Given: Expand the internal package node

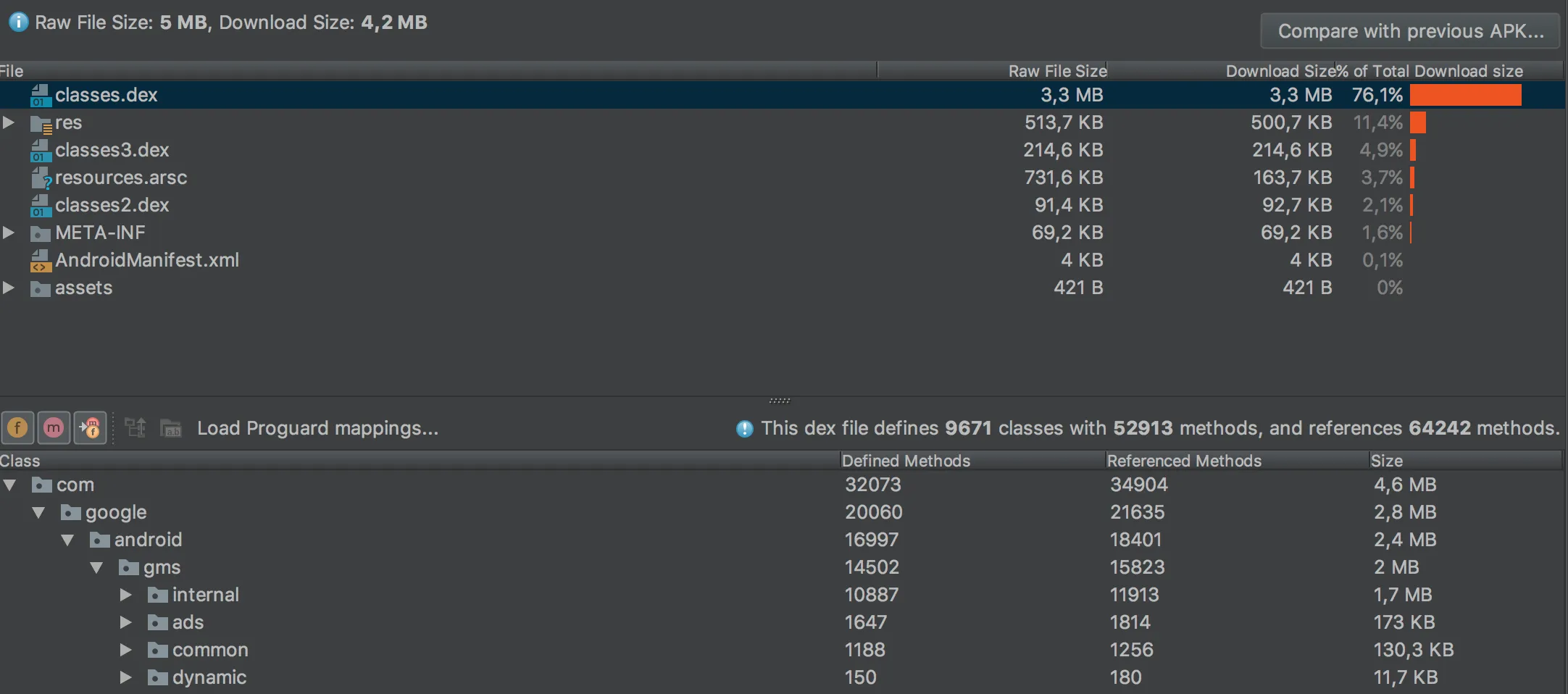Looking at the screenshot, I should click(125, 595).
